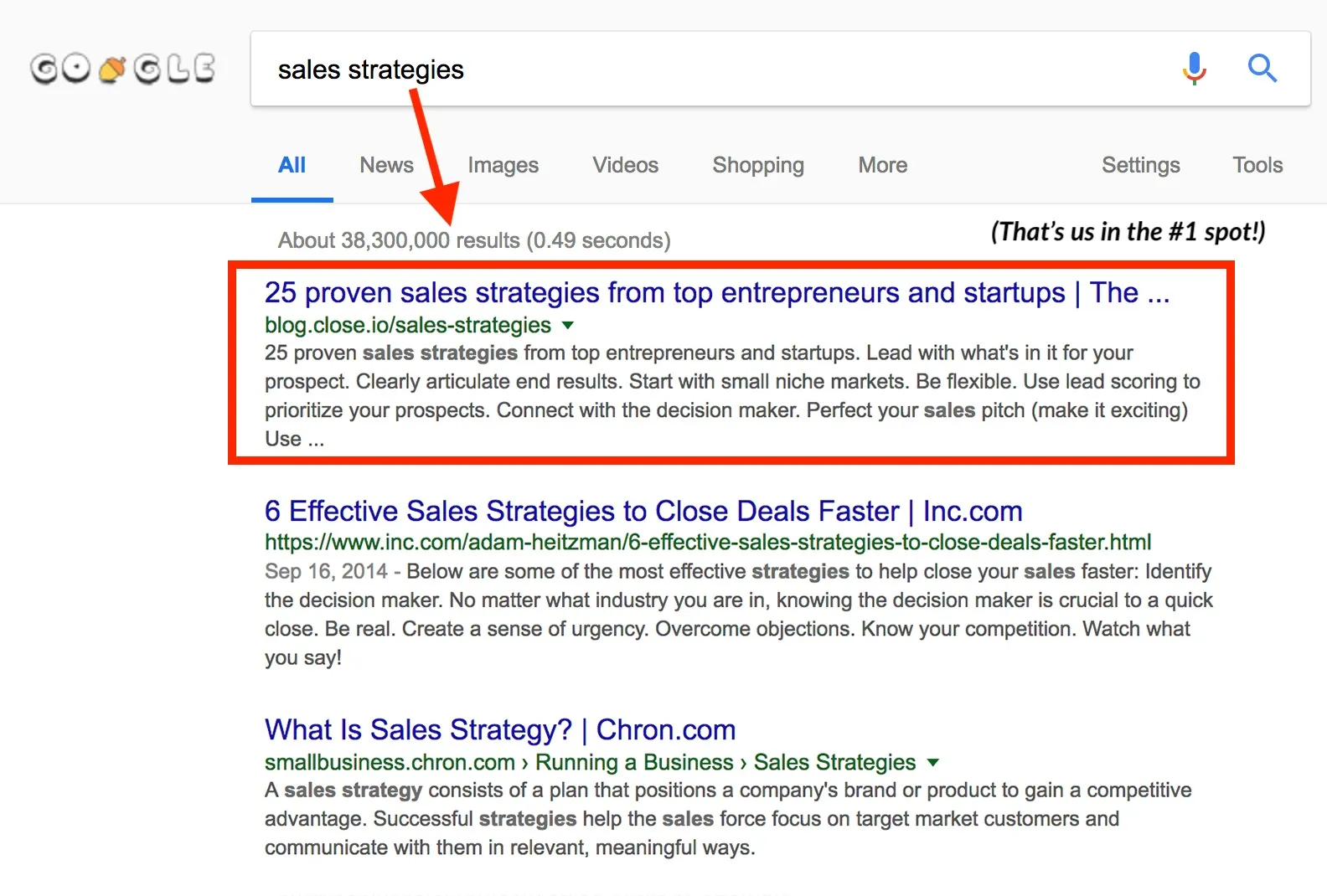Open the Shopping search tab
The image size is (1327, 896).
(757, 165)
